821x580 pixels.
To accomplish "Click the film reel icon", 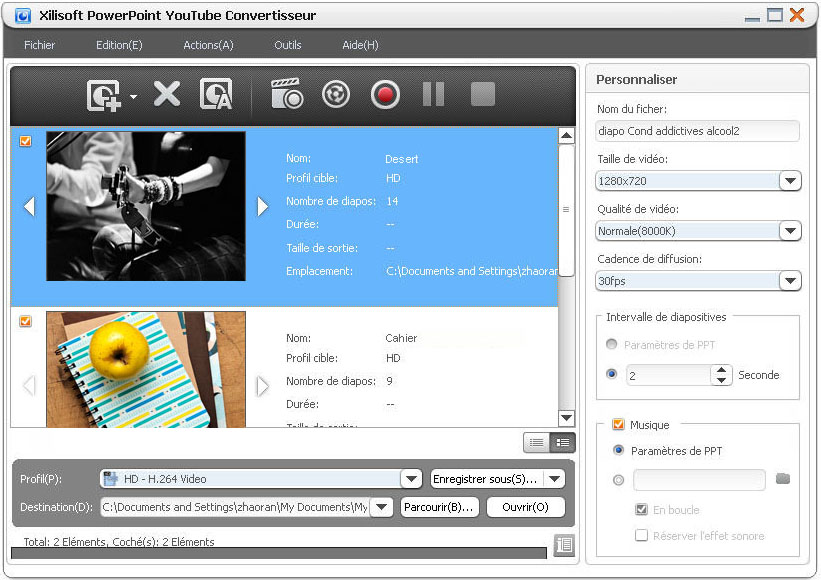I will [336, 95].
